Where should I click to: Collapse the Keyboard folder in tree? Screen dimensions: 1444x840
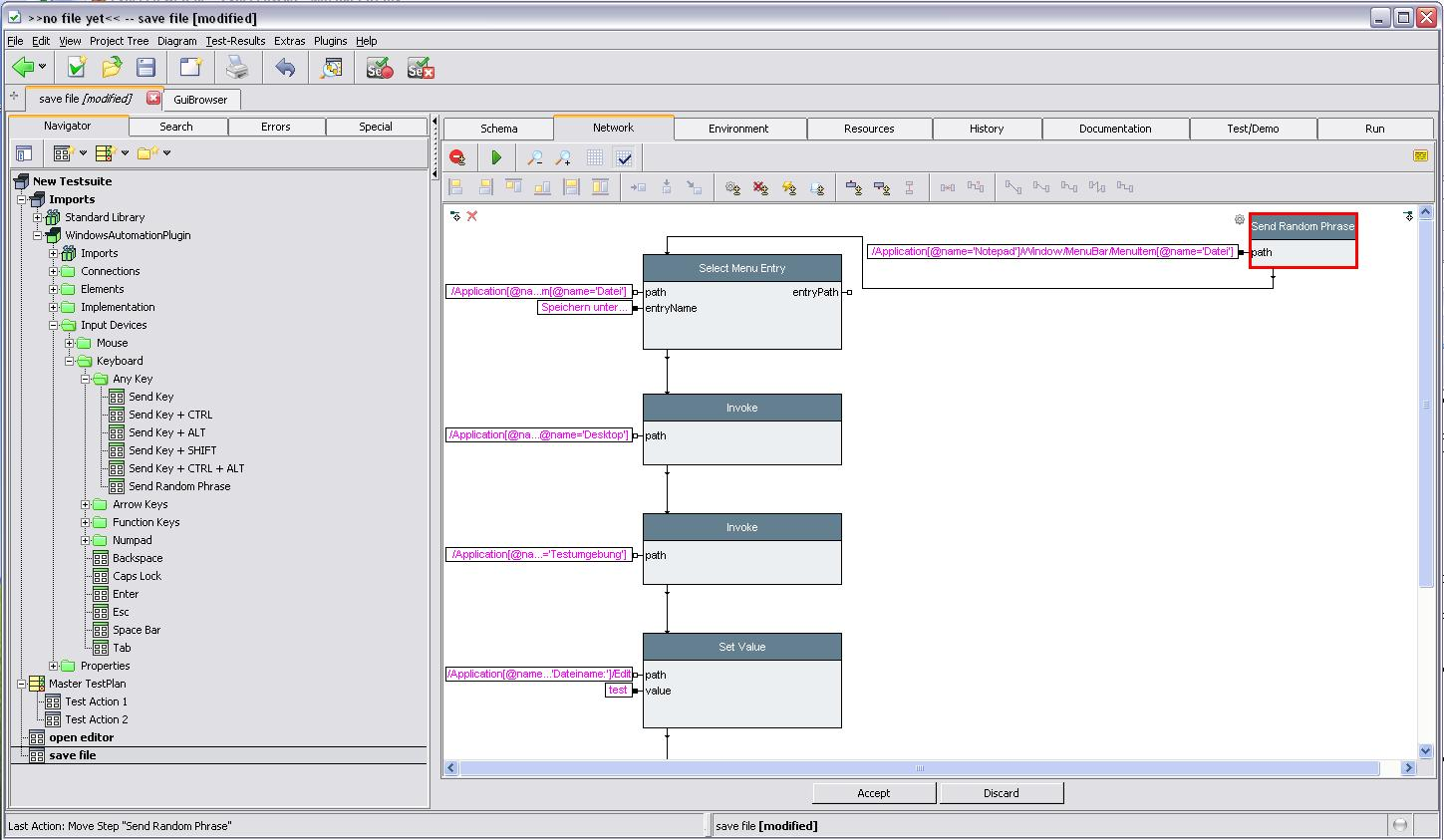pos(70,361)
